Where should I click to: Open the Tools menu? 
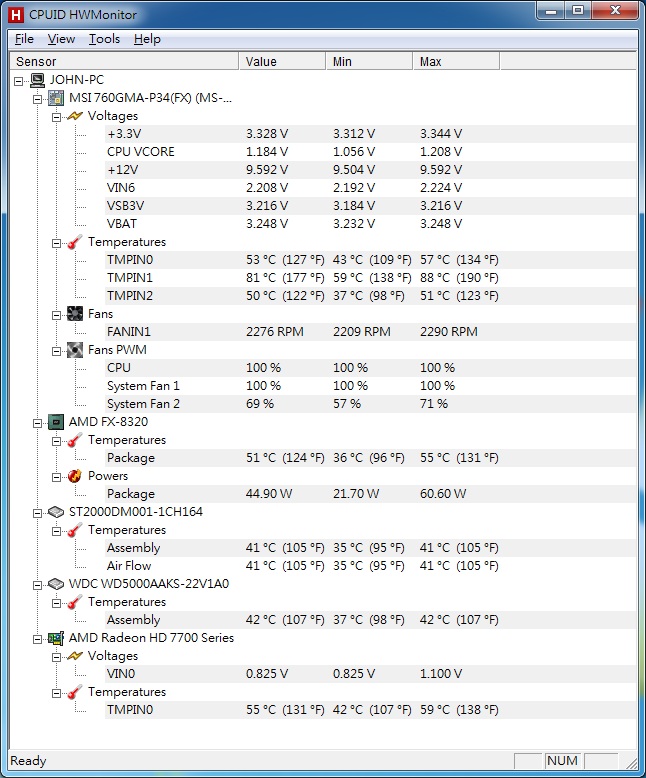104,39
